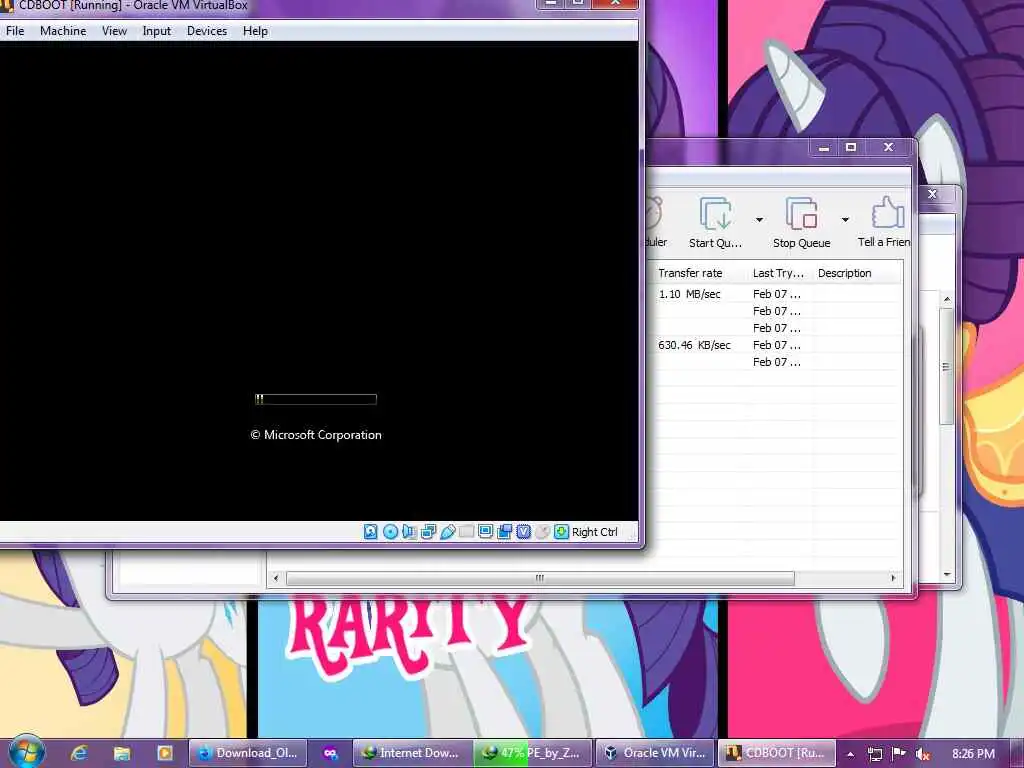Image resolution: width=1024 pixels, height=768 pixels.
Task: Click the right arrow of IDM horizontal scrollbar
Action: point(893,578)
